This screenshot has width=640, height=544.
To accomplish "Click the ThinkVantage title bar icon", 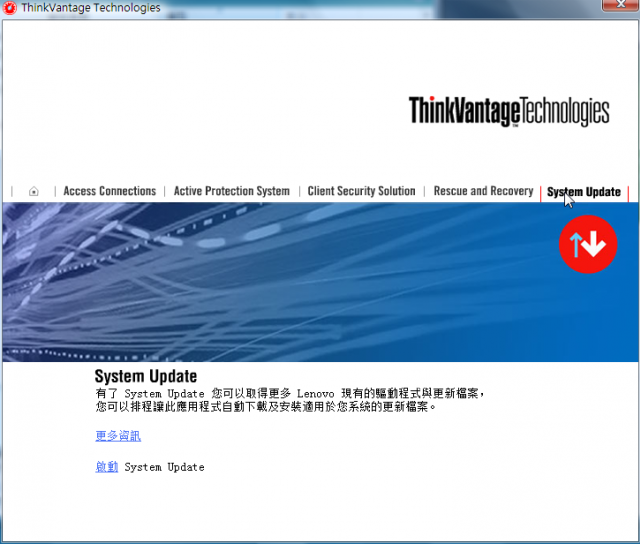I will [x=9, y=8].
